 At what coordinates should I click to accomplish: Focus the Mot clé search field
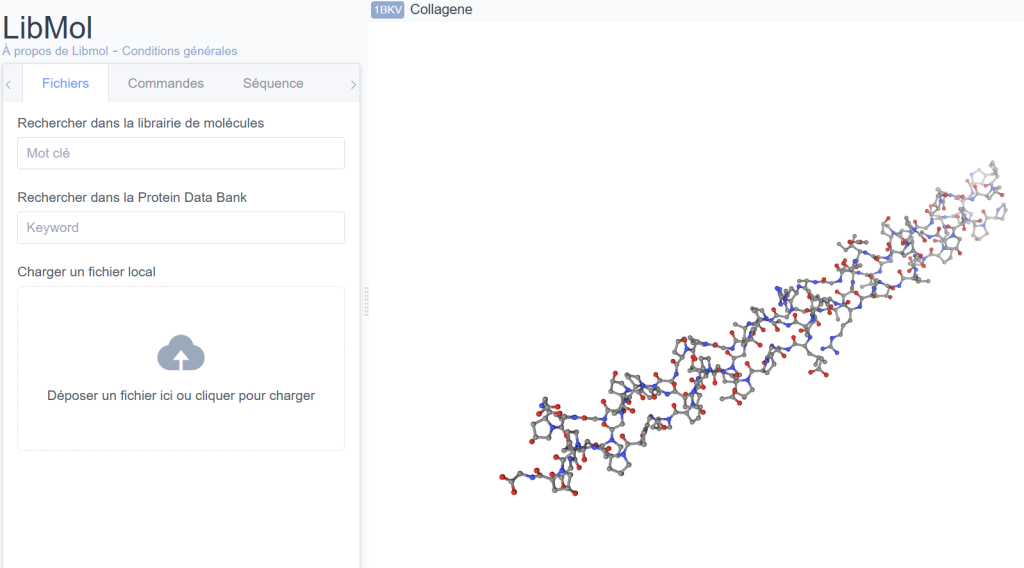(x=181, y=153)
